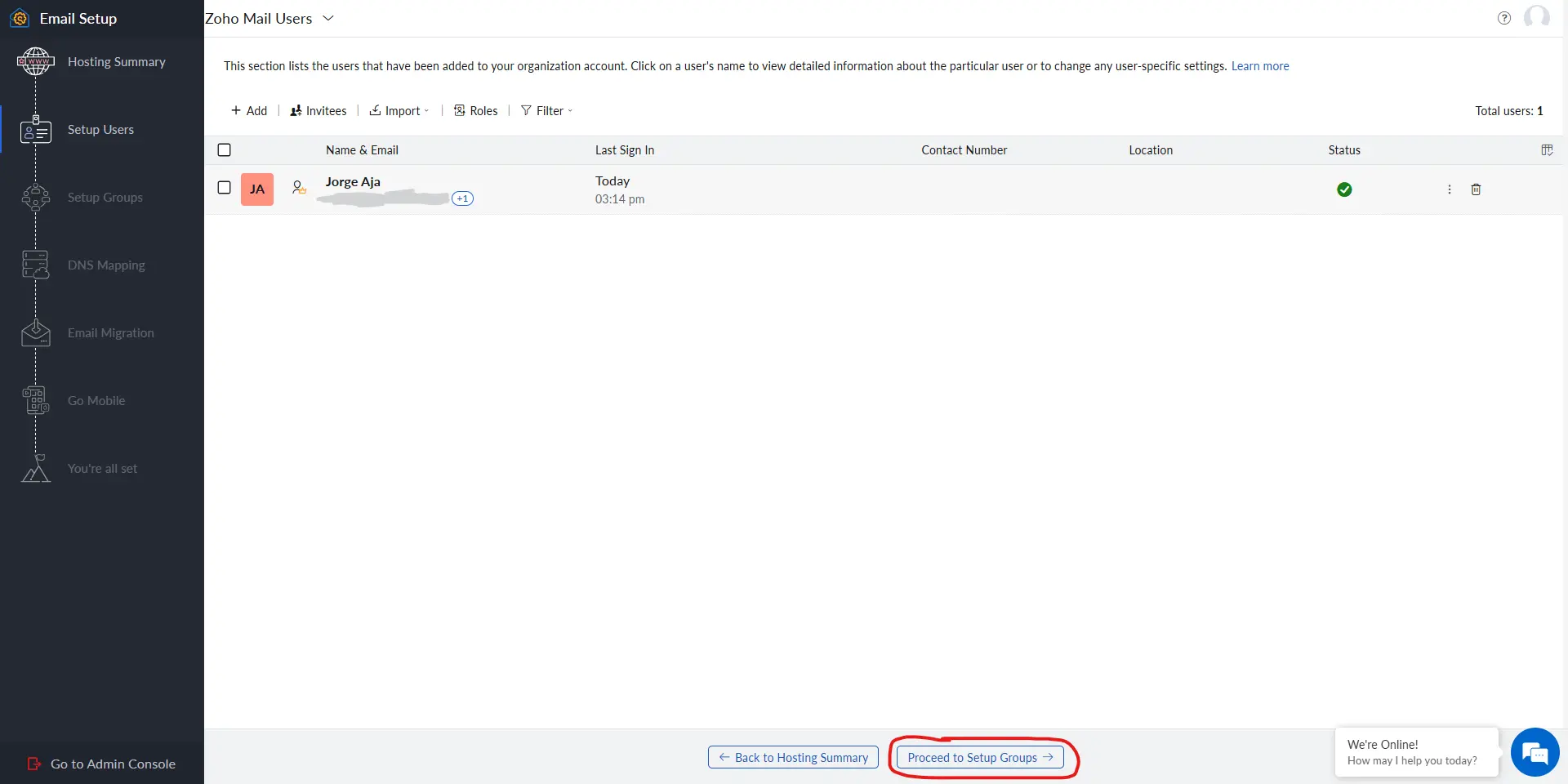This screenshot has width=1568, height=784.
Task: Open Go Mobile step
Action: (x=96, y=401)
